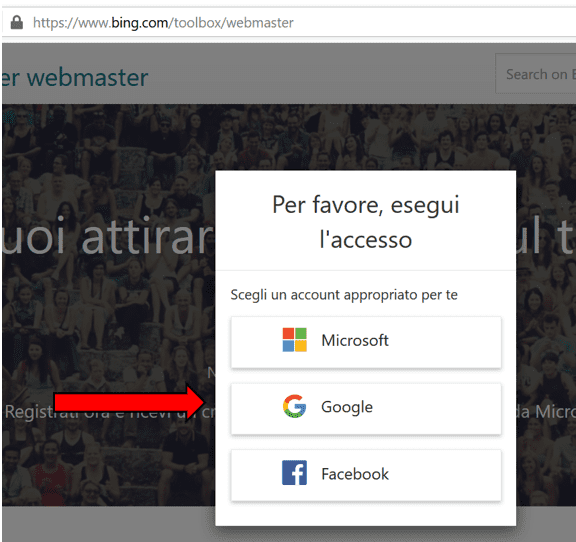The image size is (576, 542).
Task: Click the Google G logo
Action: (294, 406)
